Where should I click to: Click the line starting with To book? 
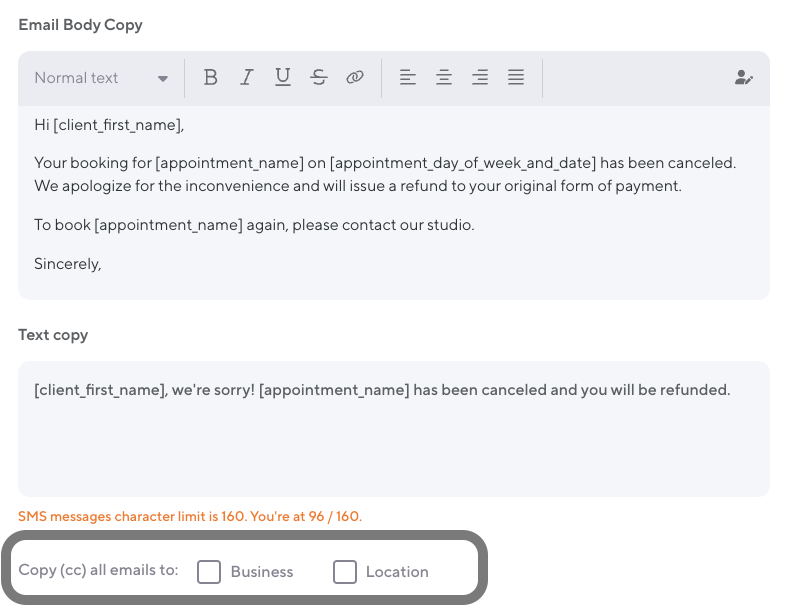(x=254, y=225)
